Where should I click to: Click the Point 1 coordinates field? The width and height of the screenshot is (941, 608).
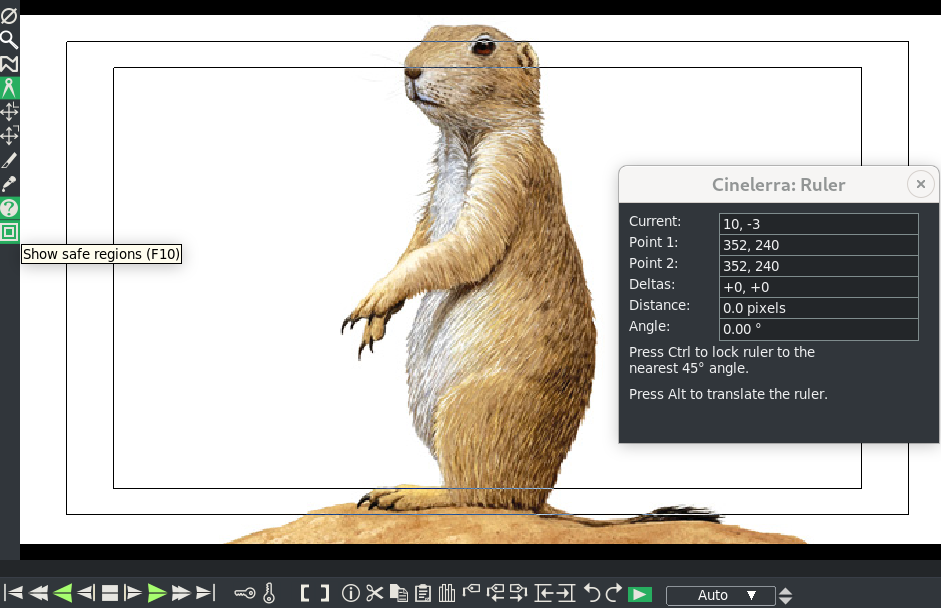(x=818, y=244)
